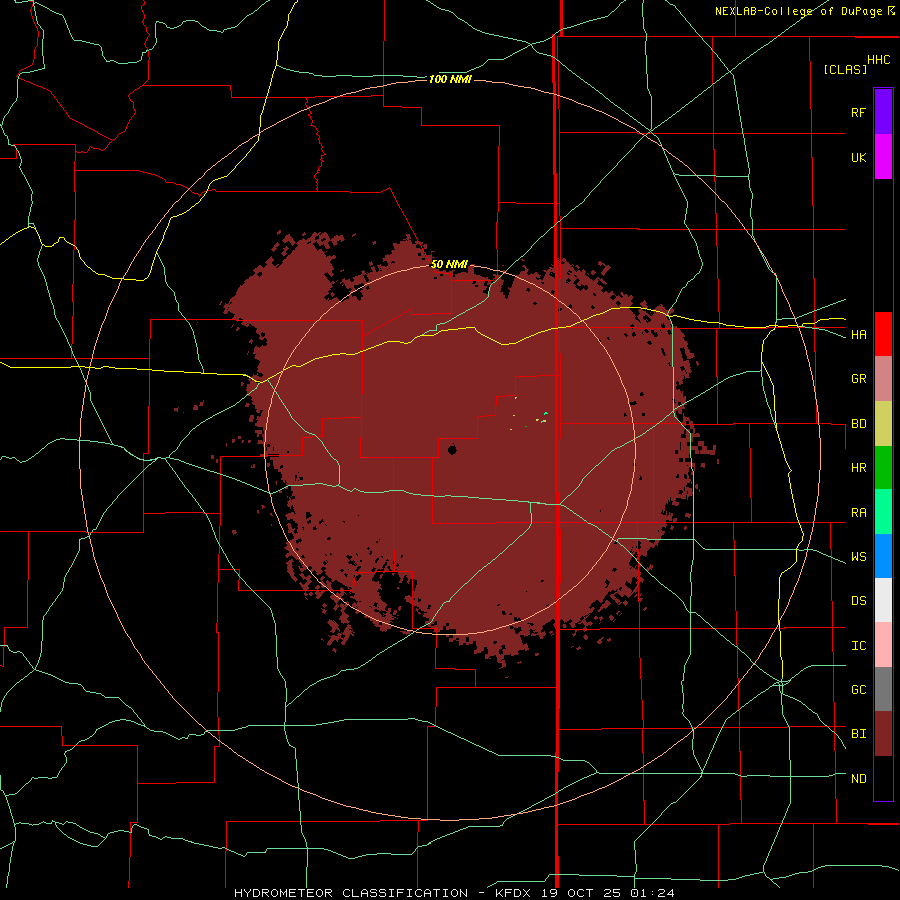Click the DS legend label
The height and width of the screenshot is (900, 900).
pyautogui.click(x=858, y=601)
